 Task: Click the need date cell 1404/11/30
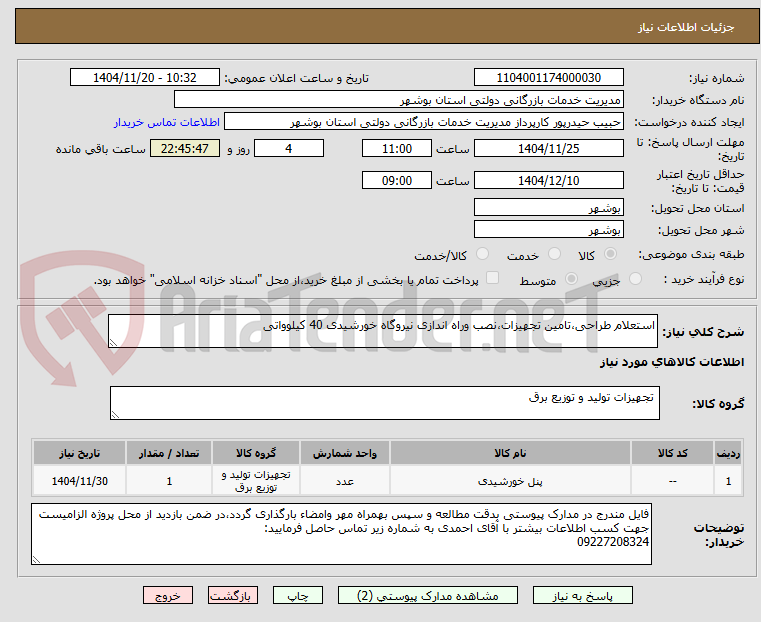pos(80,481)
